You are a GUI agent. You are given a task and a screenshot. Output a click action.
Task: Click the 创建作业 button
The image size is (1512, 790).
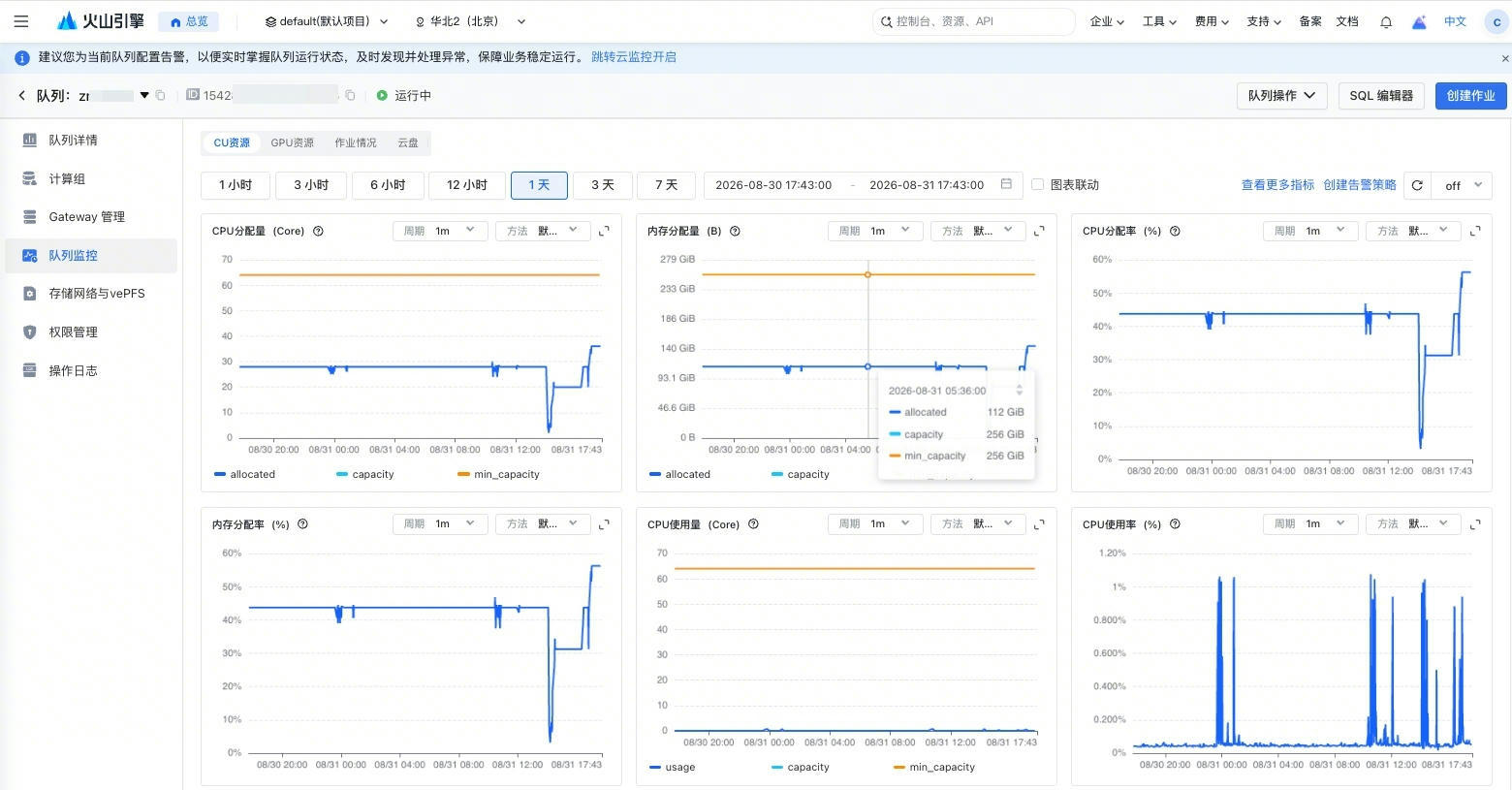click(x=1470, y=96)
